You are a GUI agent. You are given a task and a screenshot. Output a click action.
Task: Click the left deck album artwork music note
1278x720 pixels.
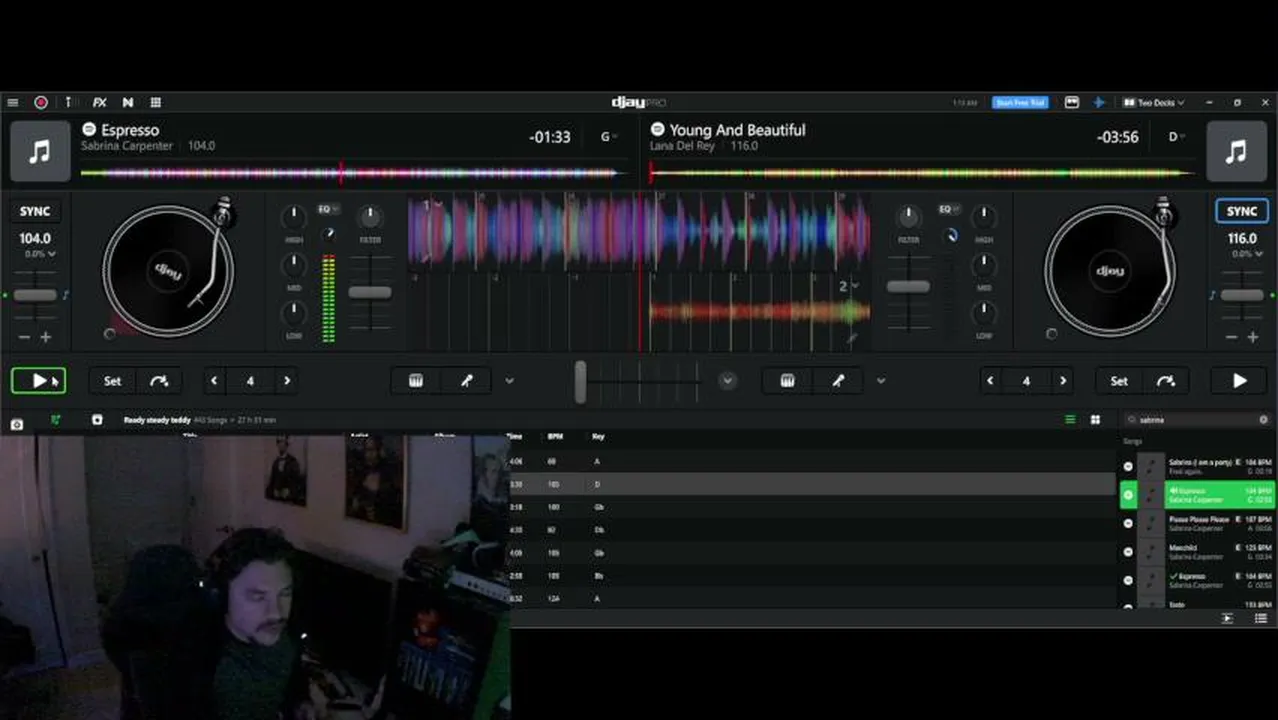40,151
